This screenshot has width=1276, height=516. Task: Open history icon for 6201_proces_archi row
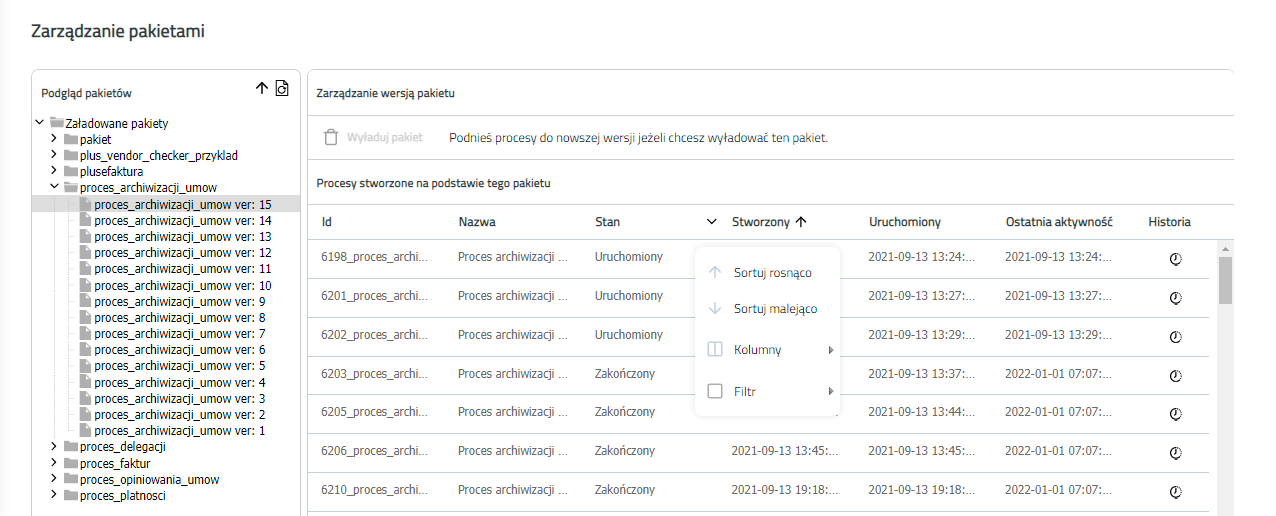coord(1176,297)
